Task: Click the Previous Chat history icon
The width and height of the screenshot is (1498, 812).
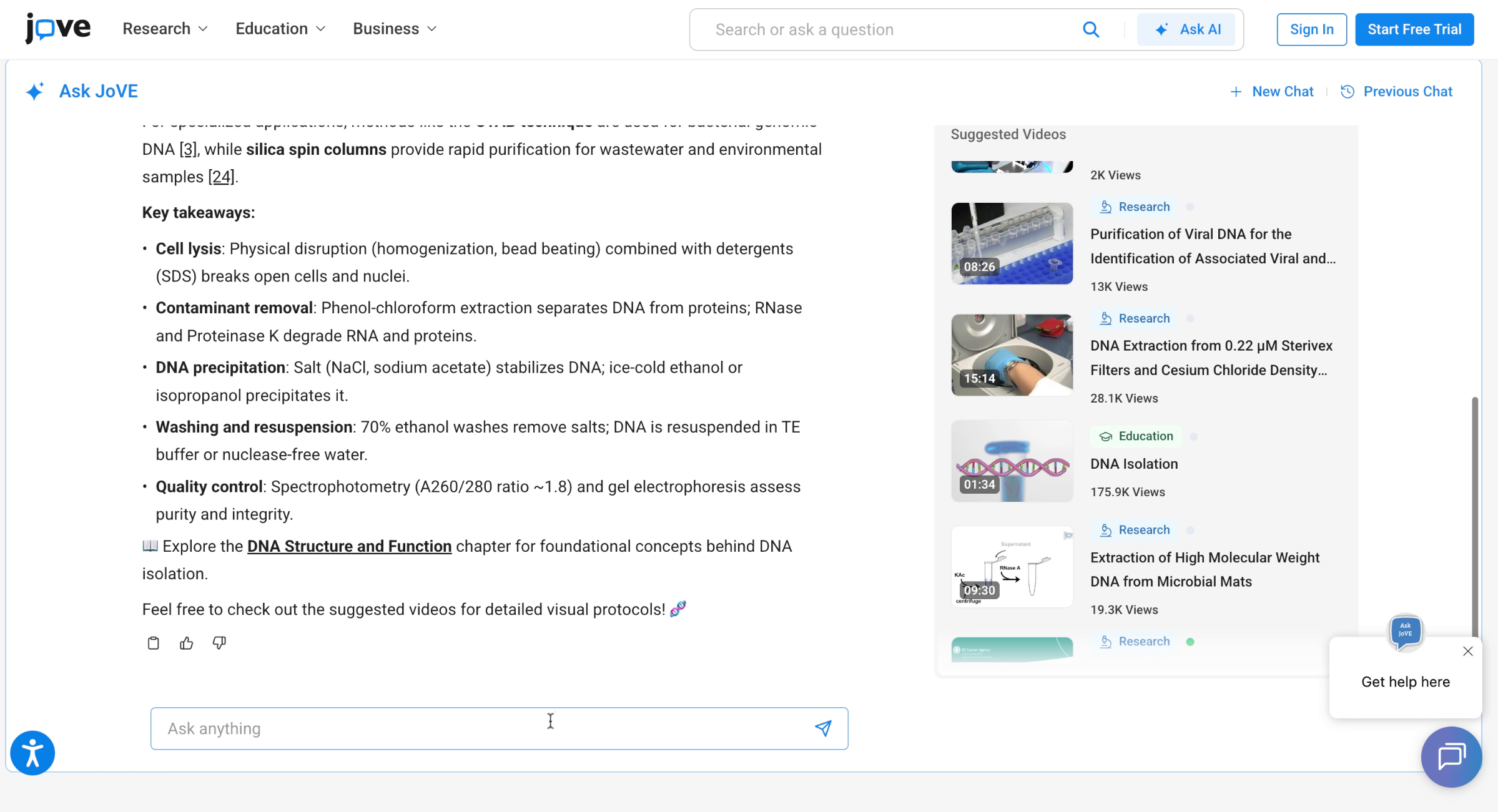Action: 1348,92
